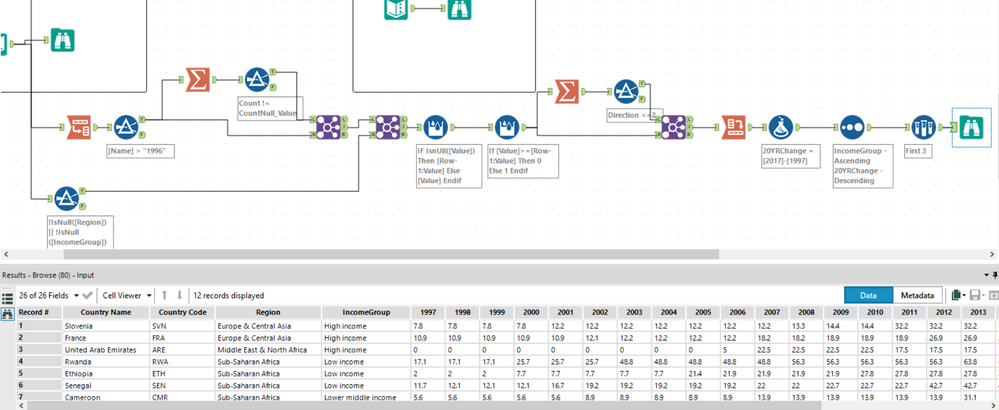The image size is (999, 410).
Task: Click the 2013 column header
Action: point(979,313)
